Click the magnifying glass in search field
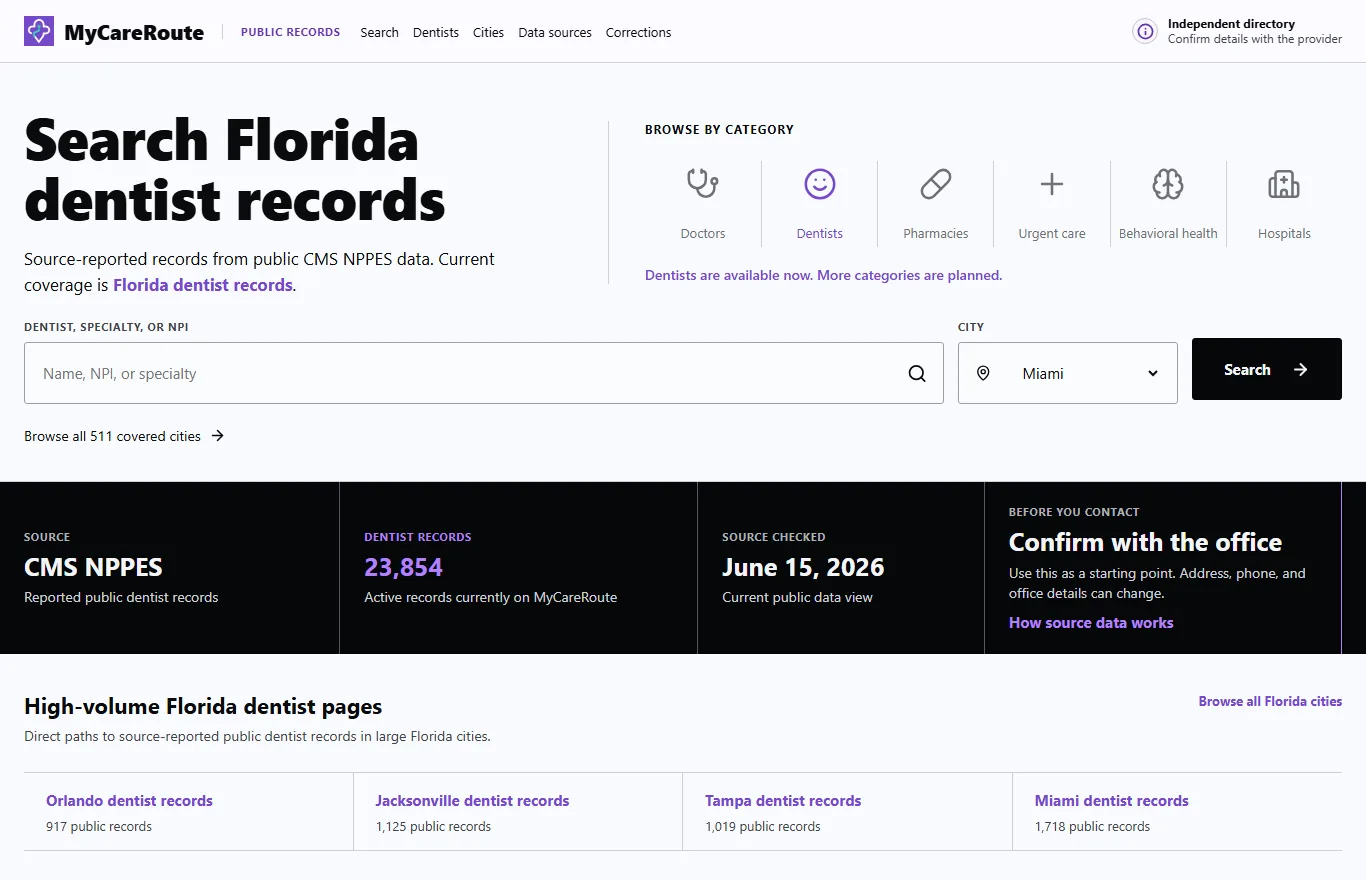This screenshot has width=1366, height=880. click(917, 374)
